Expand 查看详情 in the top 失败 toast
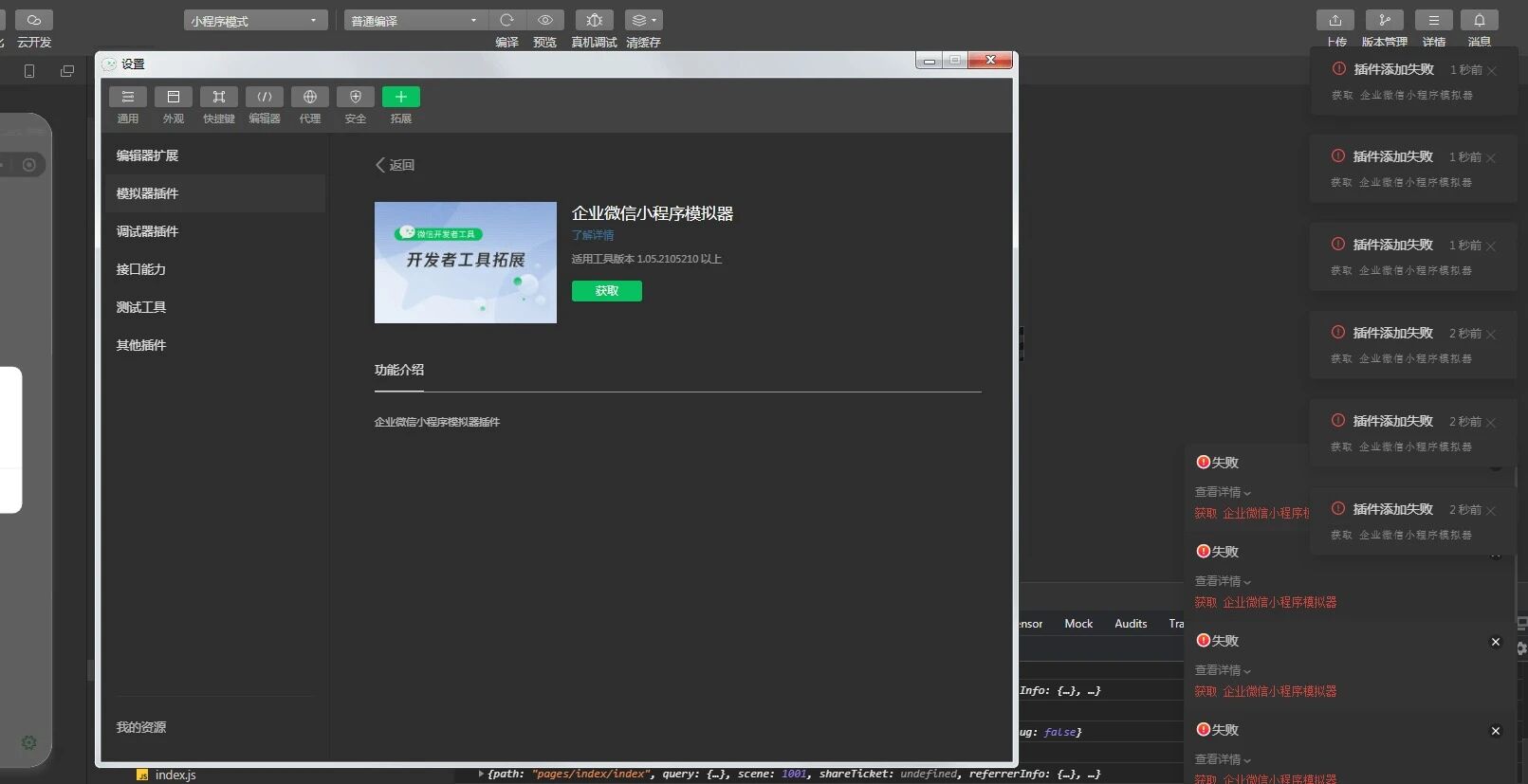The height and width of the screenshot is (784, 1528). [x=1223, y=492]
